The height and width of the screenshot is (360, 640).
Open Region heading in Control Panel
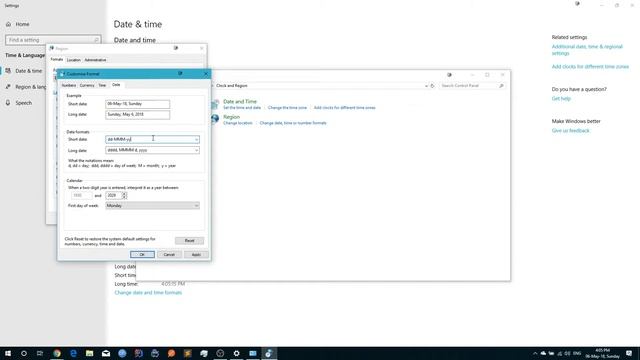(x=231, y=117)
